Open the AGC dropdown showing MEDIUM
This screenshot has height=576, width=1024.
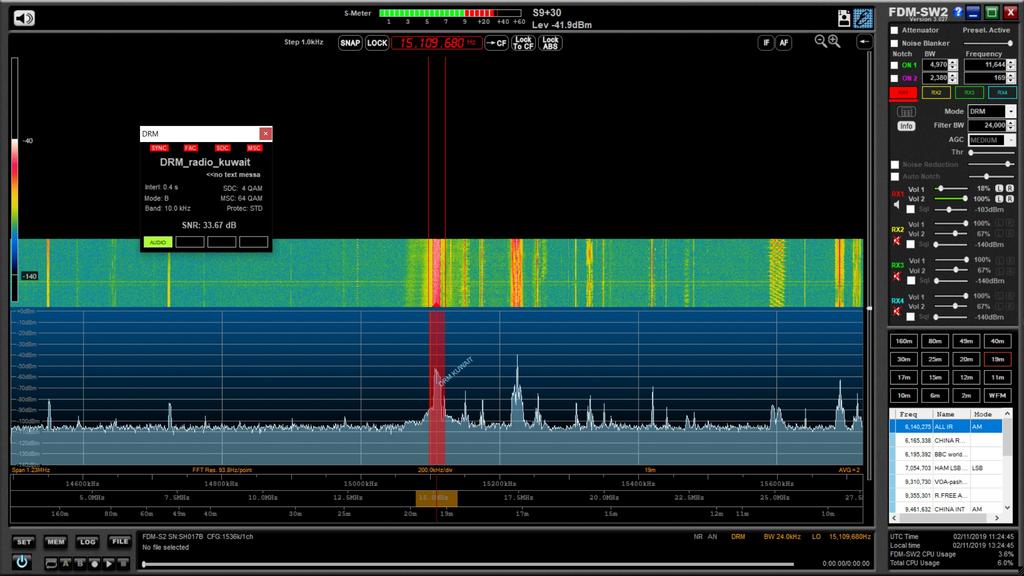(991, 140)
